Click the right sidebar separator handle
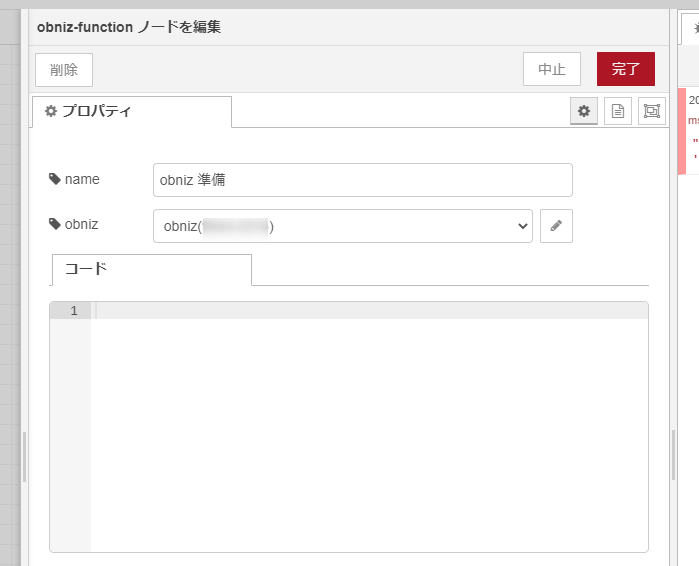699x566 pixels. [673, 455]
